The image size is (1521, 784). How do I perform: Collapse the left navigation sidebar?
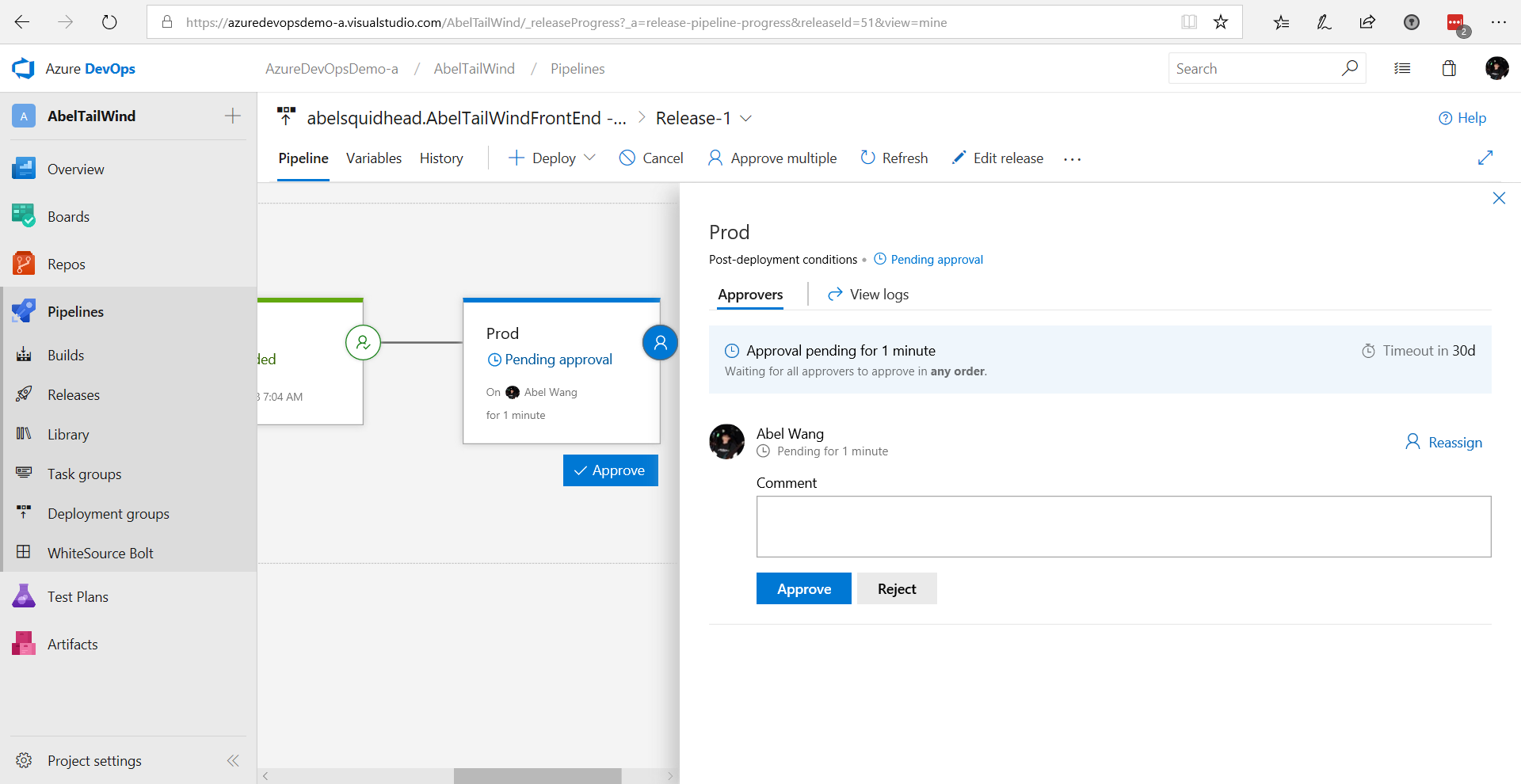click(233, 760)
